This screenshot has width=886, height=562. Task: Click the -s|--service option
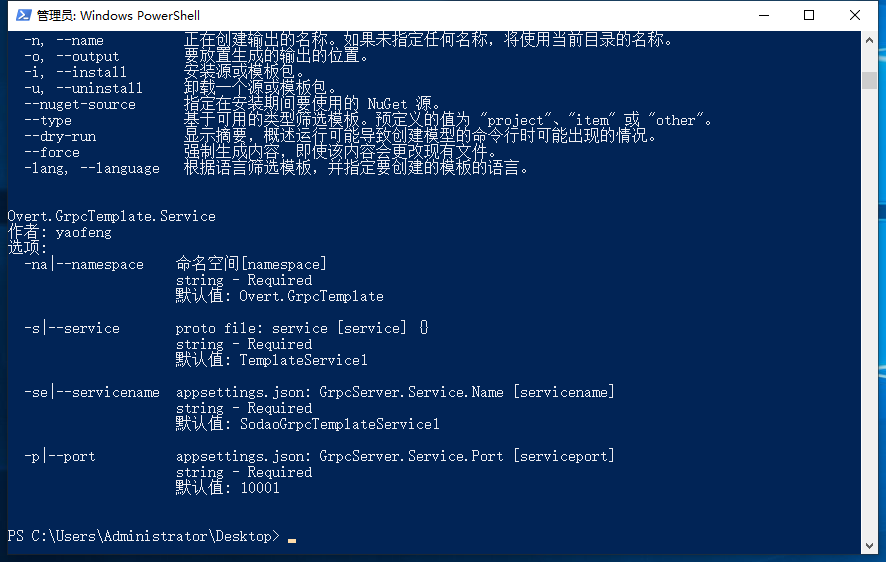pyautogui.click(x=72, y=328)
